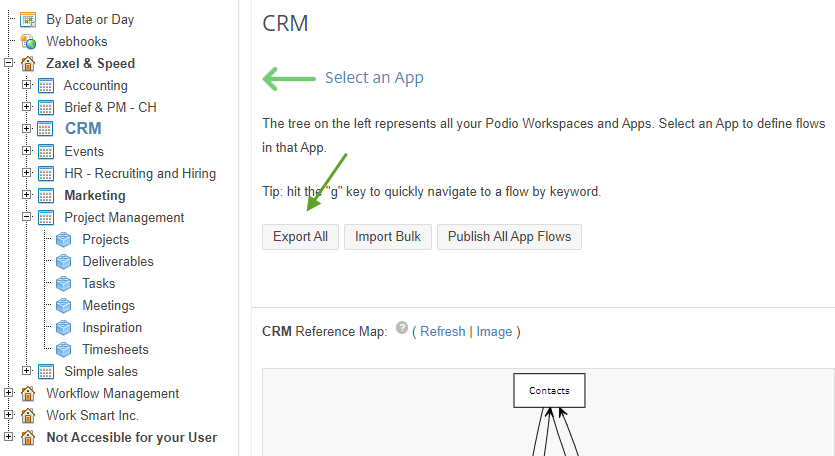This screenshot has width=835, height=456.
Task: Expand the Marketing workspace node
Action: click(x=27, y=195)
